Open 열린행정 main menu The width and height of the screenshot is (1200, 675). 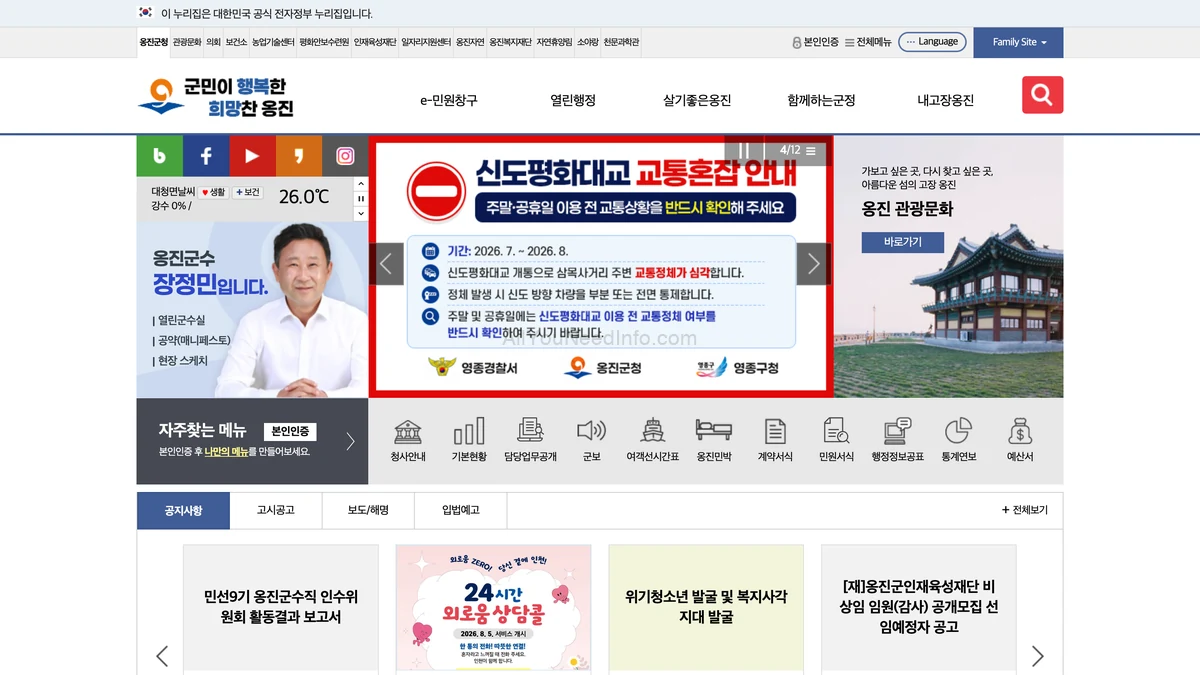(x=573, y=100)
